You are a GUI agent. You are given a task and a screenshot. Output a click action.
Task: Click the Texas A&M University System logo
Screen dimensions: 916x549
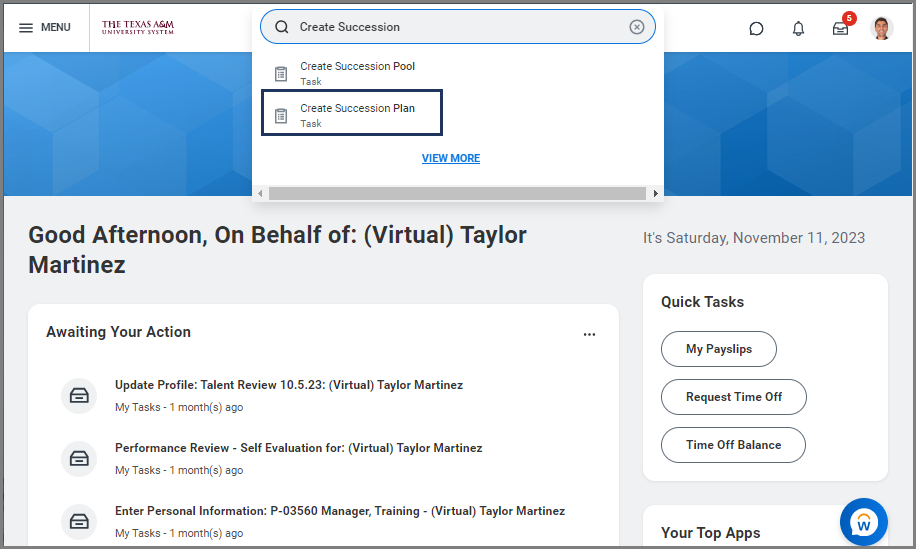pyautogui.click(x=138, y=27)
